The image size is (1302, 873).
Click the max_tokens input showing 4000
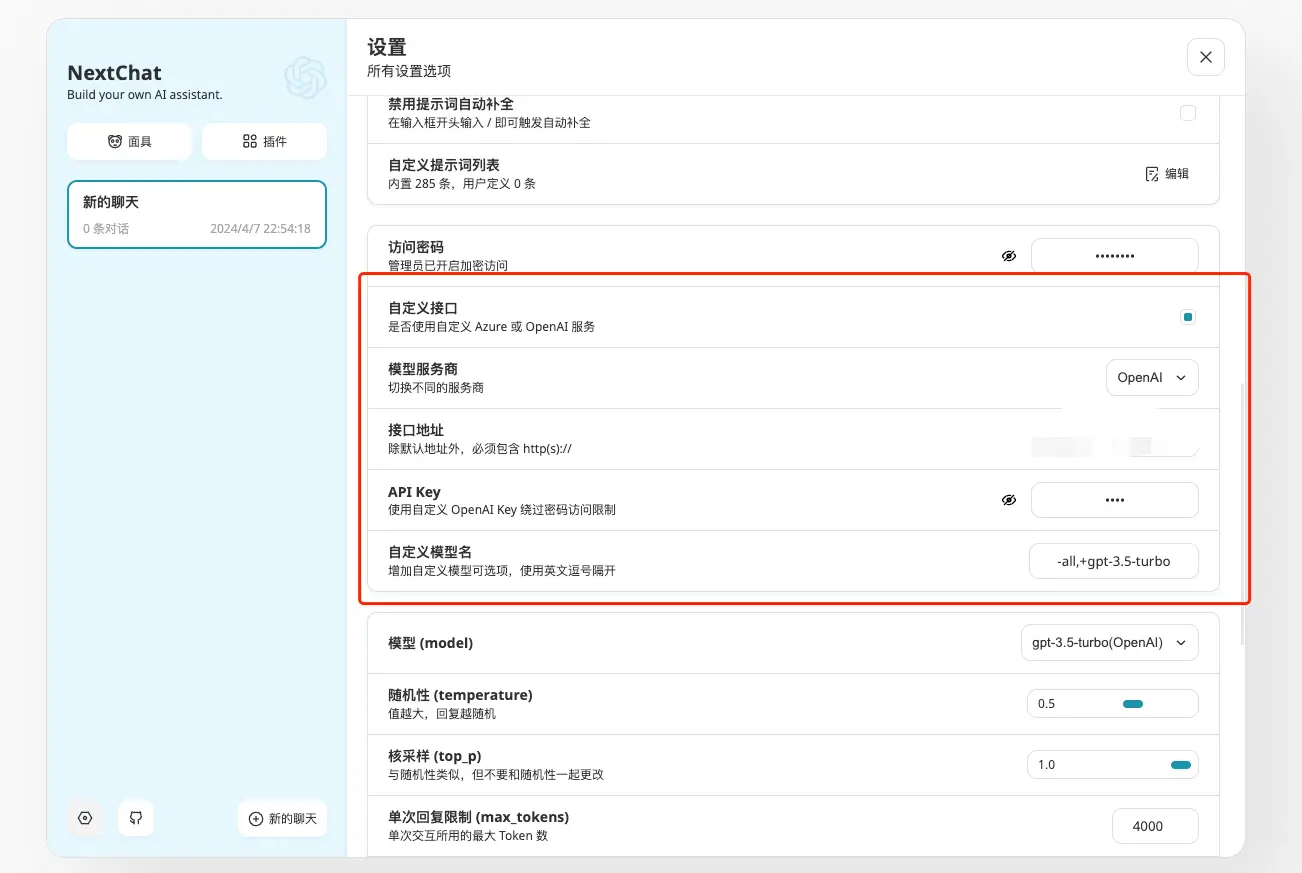[1155, 825]
